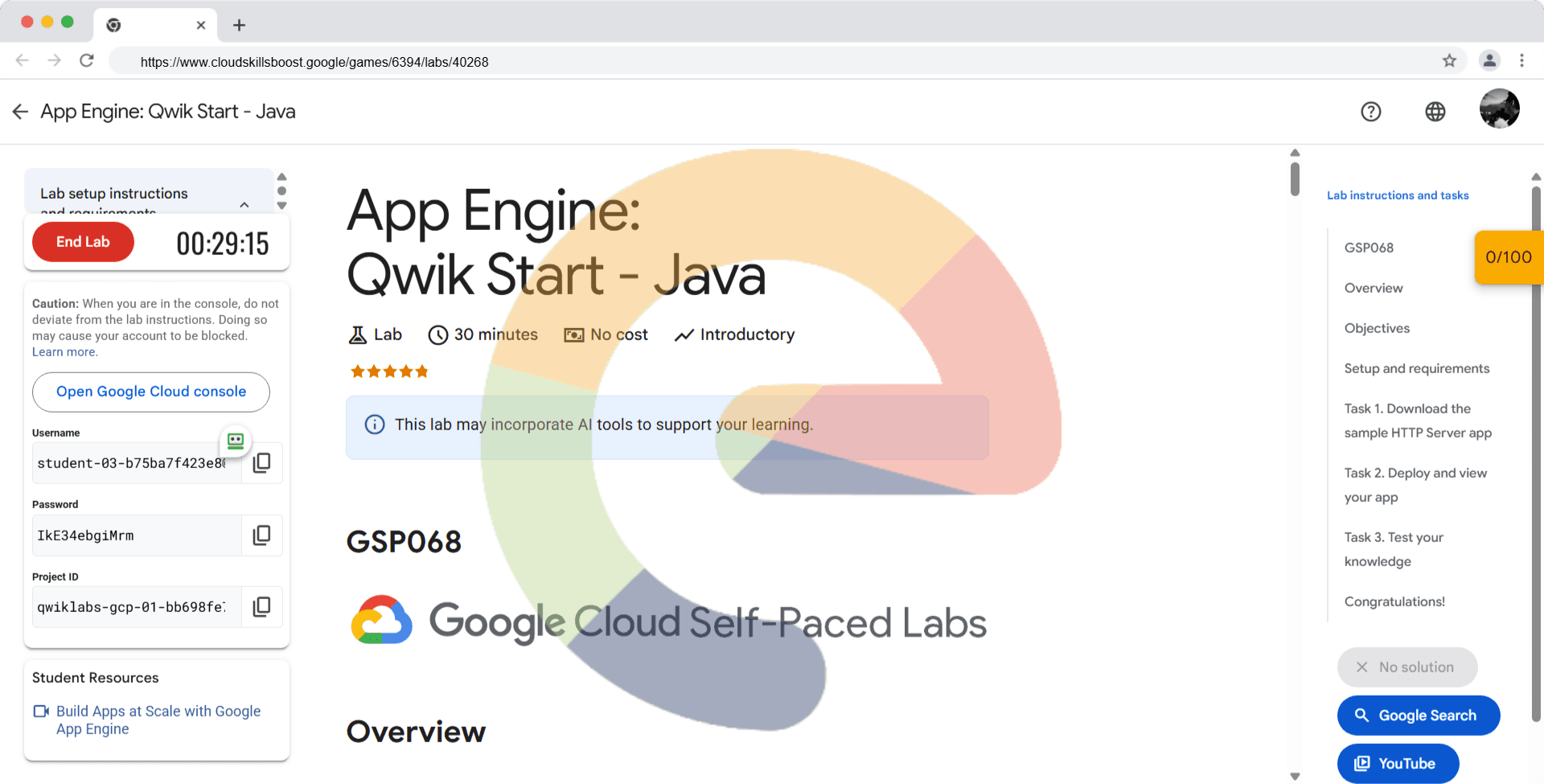Select the Project ID text field
The image size is (1544, 784).
[137, 607]
